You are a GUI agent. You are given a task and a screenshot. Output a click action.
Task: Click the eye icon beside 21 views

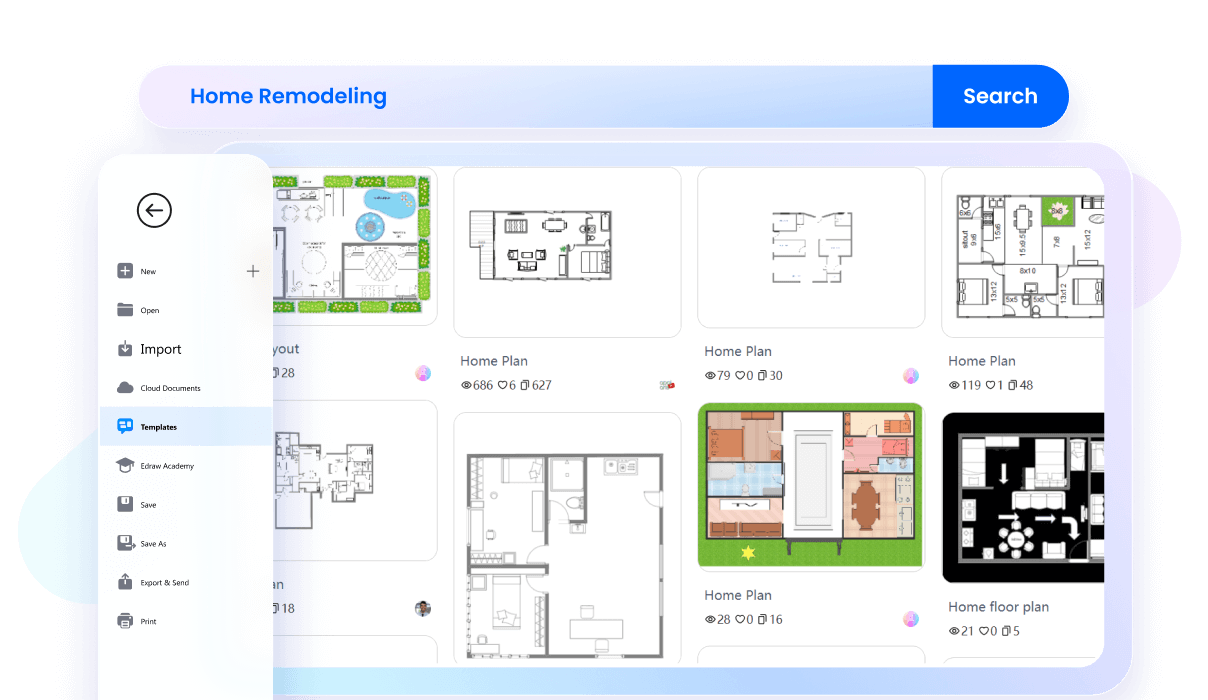point(954,631)
